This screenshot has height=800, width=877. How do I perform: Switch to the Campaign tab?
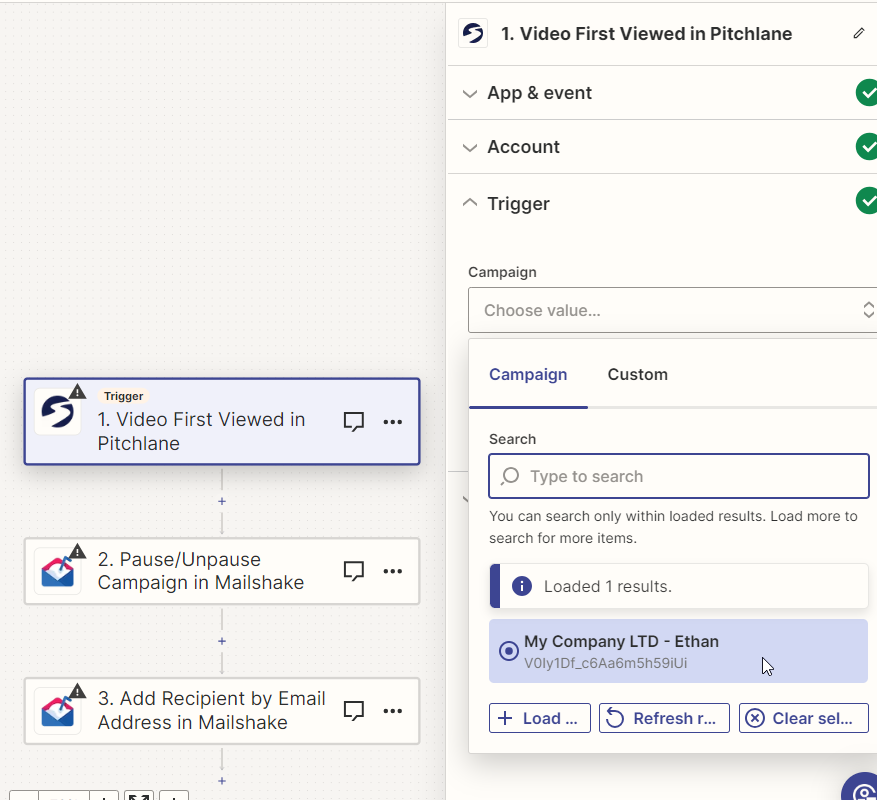(528, 374)
